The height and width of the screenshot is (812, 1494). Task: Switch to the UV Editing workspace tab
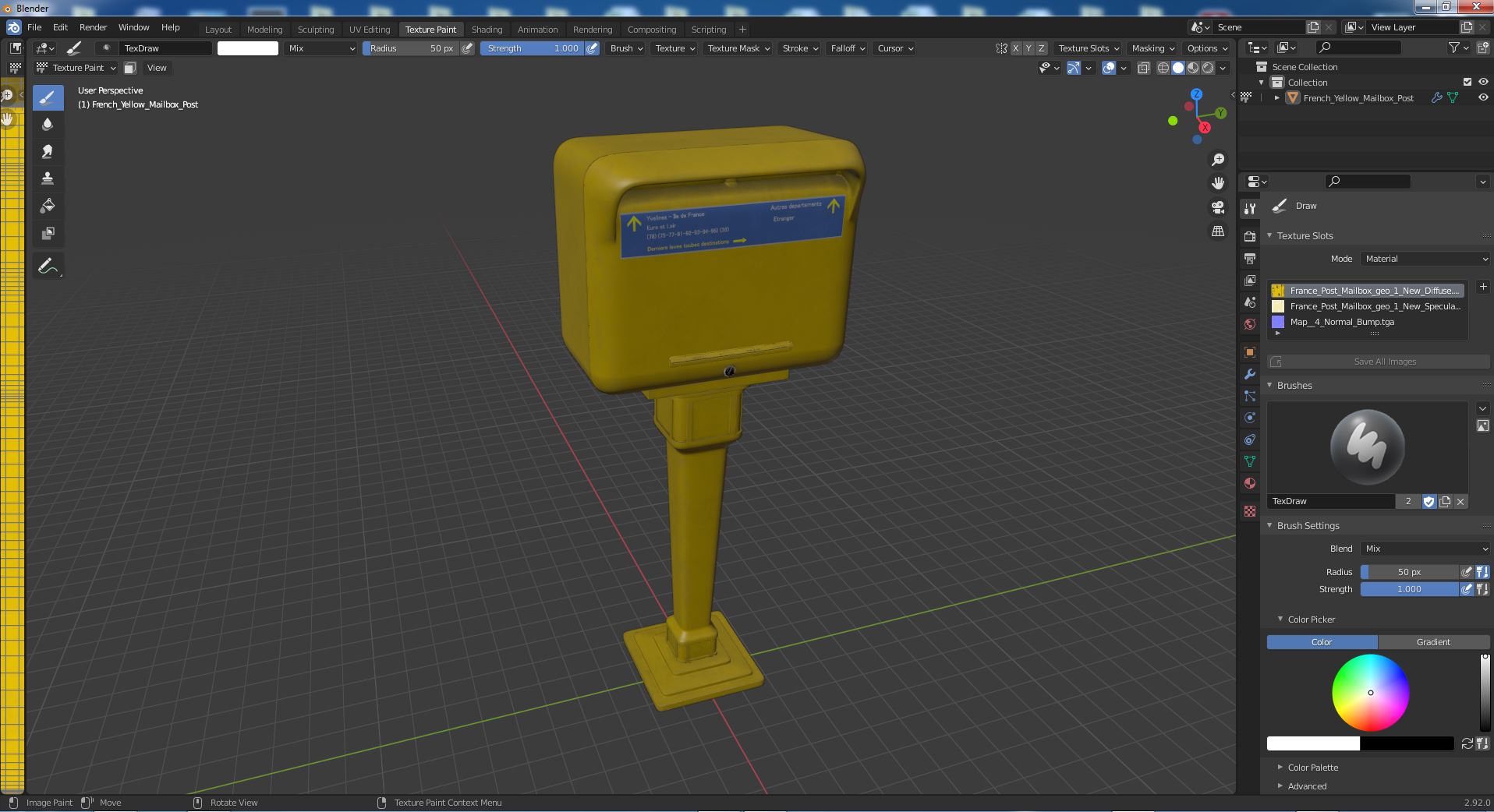pyautogui.click(x=369, y=30)
